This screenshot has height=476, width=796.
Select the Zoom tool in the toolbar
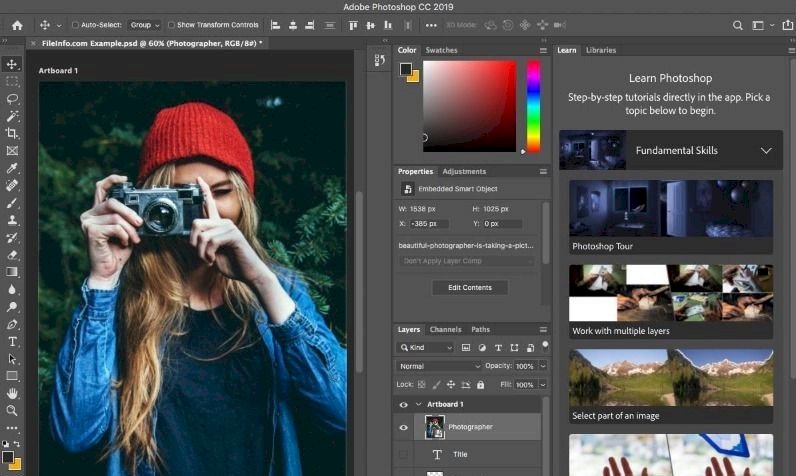13,410
